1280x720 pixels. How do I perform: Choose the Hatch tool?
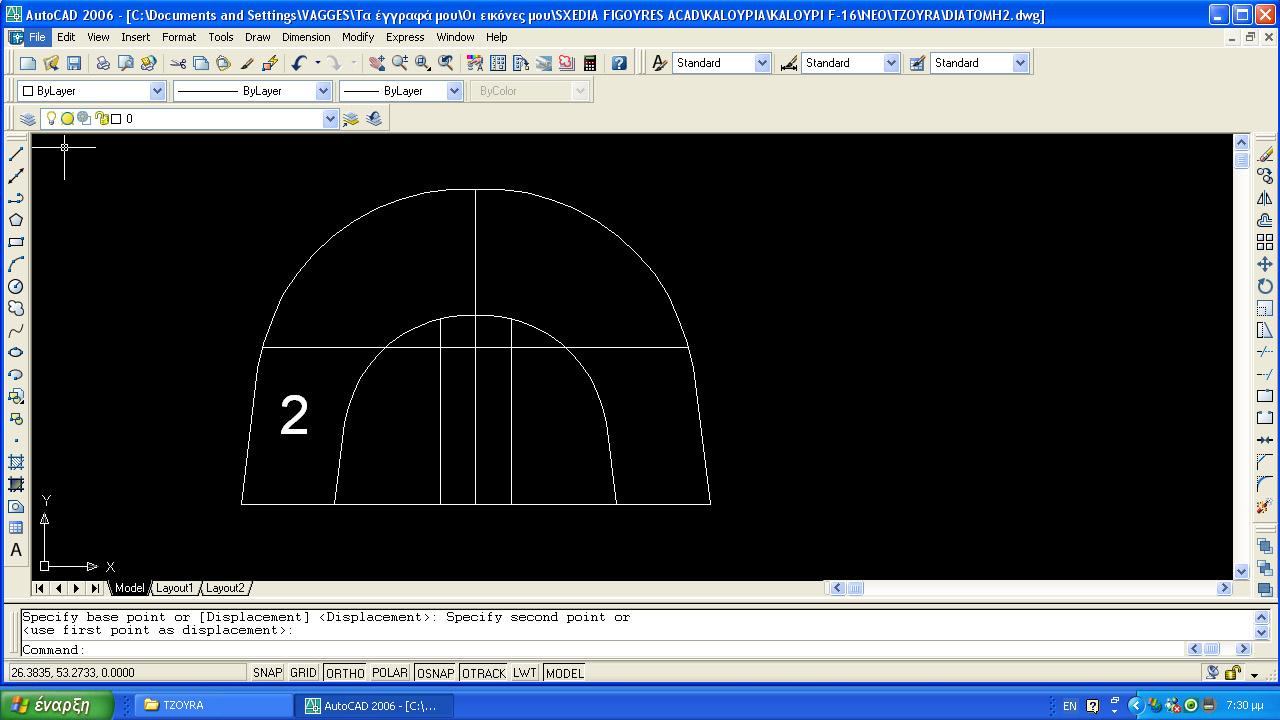16,462
